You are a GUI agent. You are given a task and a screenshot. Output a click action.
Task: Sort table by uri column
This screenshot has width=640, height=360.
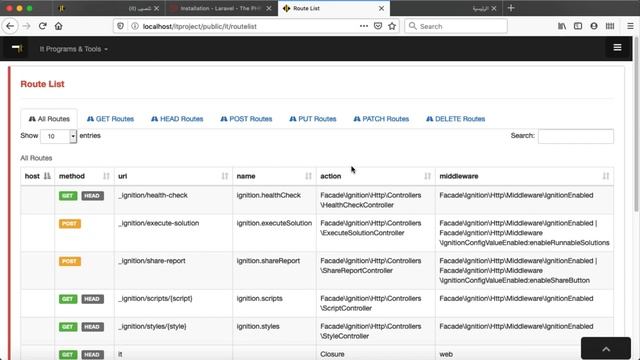[x=173, y=176]
